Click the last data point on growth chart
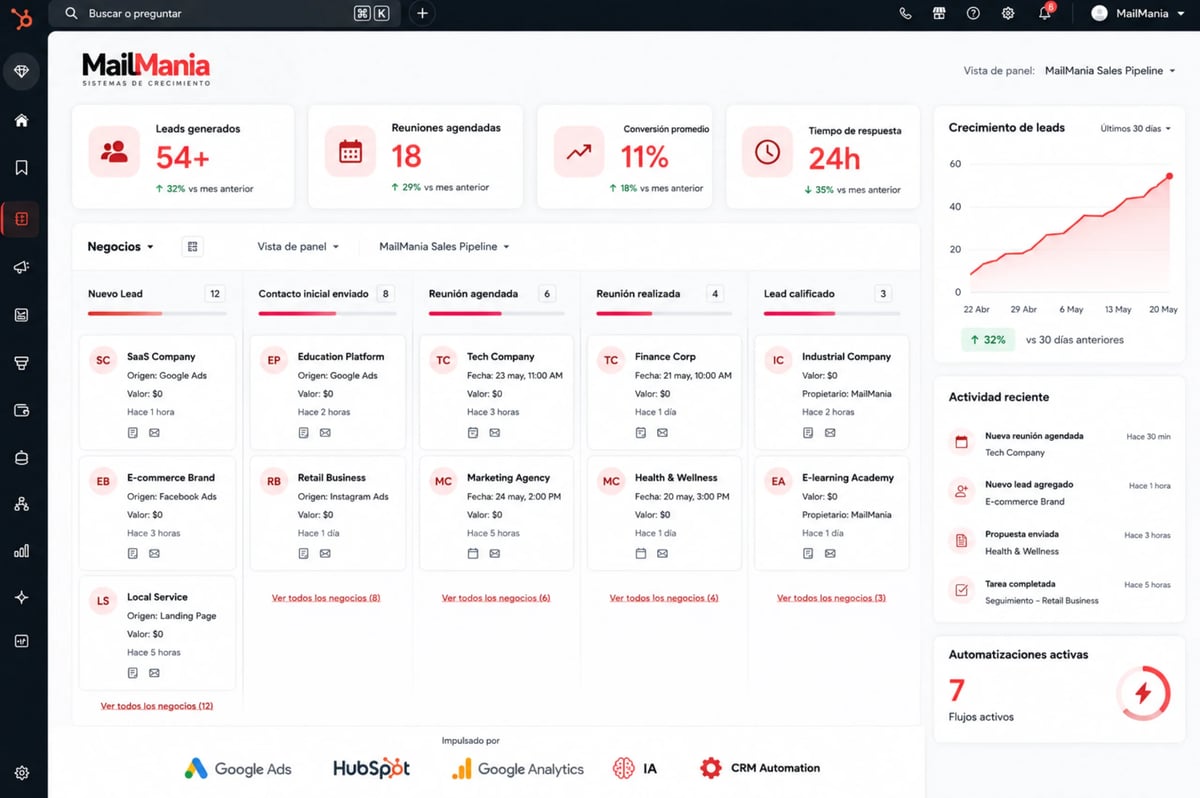This screenshot has width=1200, height=798. (x=1169, y=176)
